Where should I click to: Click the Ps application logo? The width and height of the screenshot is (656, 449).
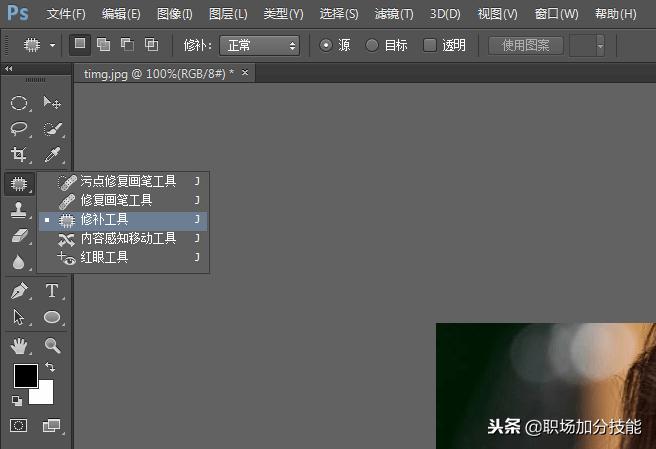tap(18, 13)
